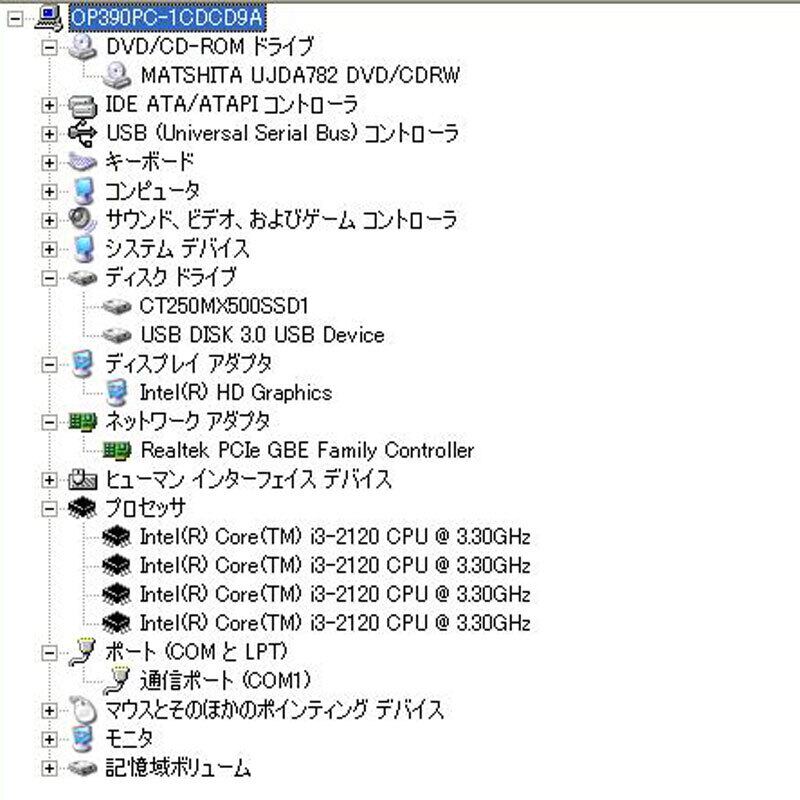
Task: Collapse the ディスプレイ アダプタ branch
Action: tap(49, 364)
